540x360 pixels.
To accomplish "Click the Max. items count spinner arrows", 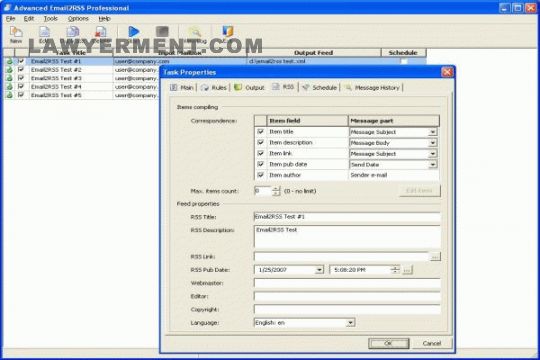I will [x=276, y=191].
